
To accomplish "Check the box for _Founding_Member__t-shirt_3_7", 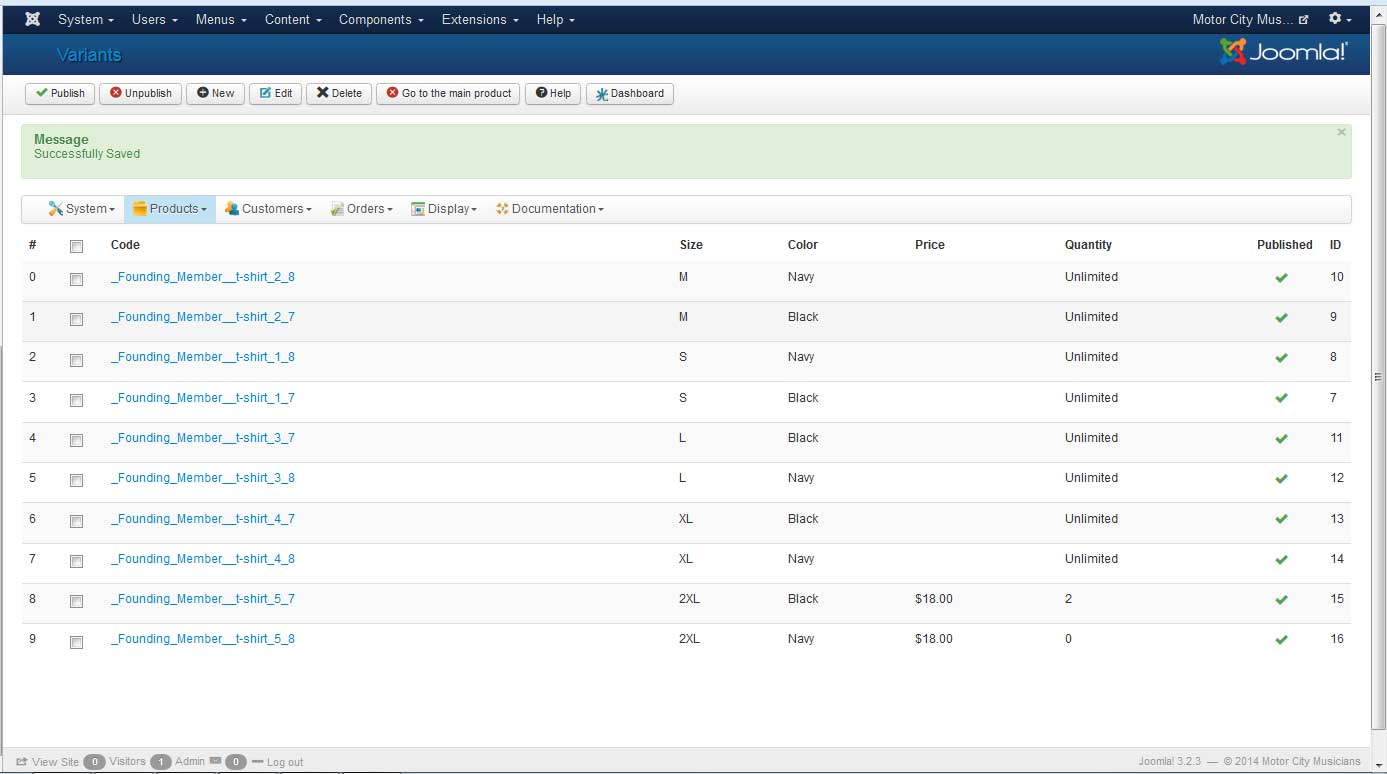I will 77,441.
